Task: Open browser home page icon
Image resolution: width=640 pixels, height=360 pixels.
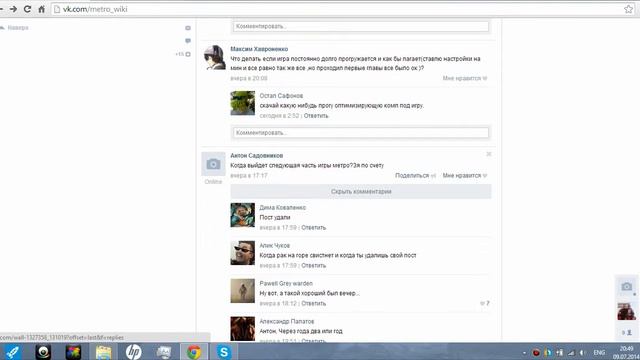Action: (41, 9)
